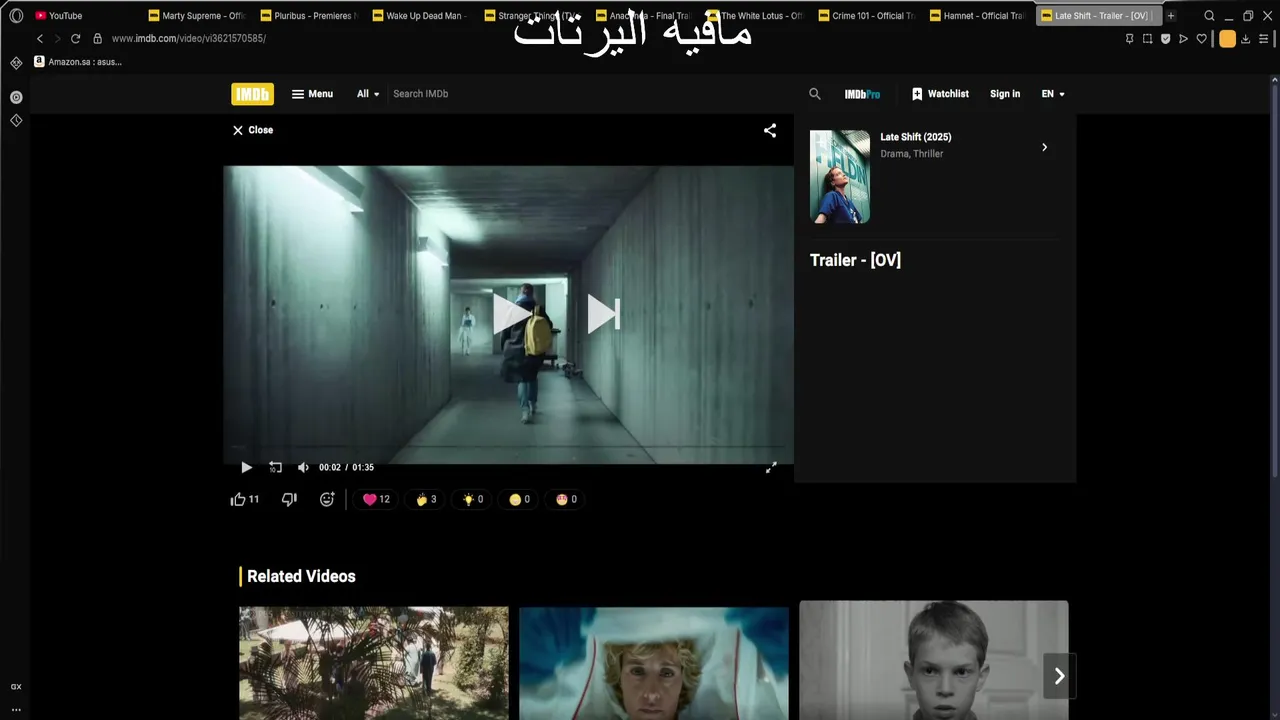The height and width of the screenshot is (720, 1280).
Task: Switch to the Marty Supreme tab
Action: pyautogui.click(x=196, y=16)
